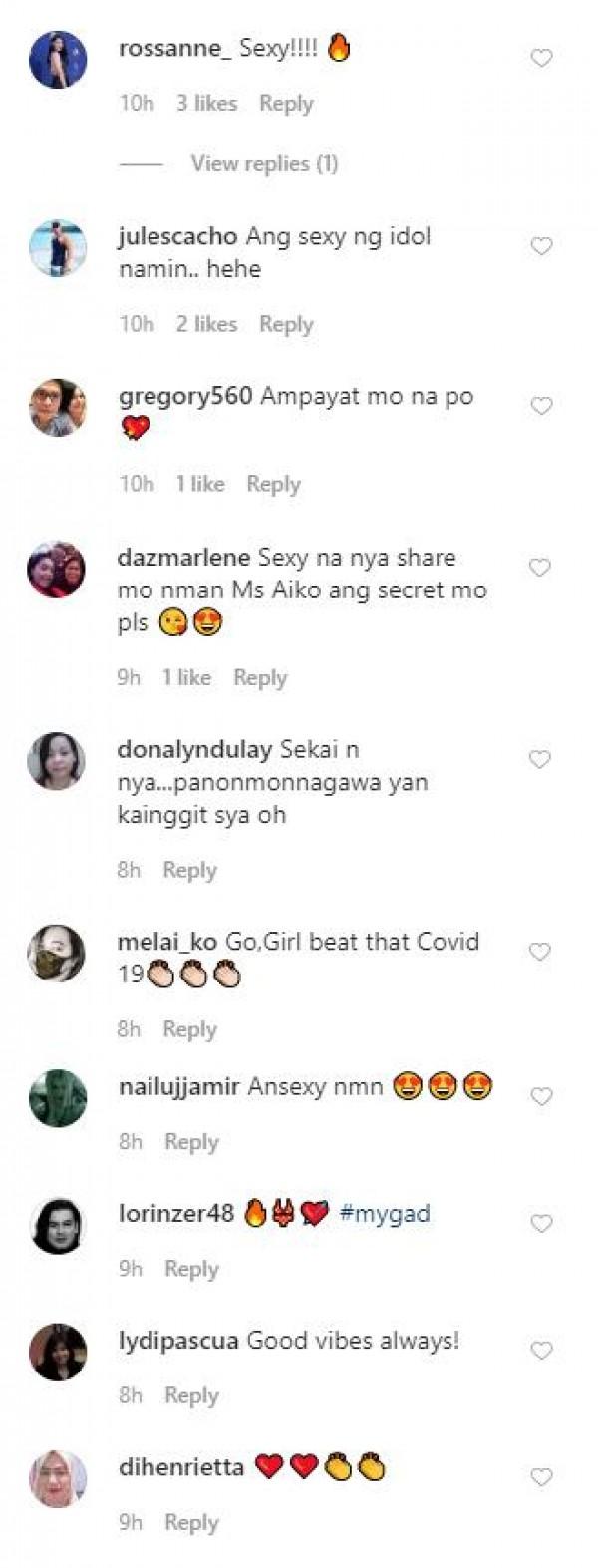Screen dimensions: 598x1568
Task: Open rossanne_'s profile picture
Action: tap(57, 60)
